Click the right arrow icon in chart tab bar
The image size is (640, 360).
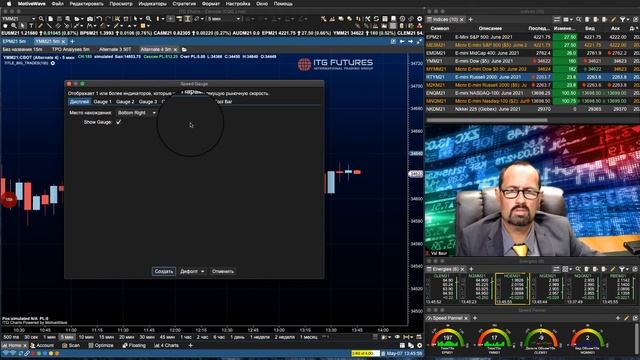(411, 41)
